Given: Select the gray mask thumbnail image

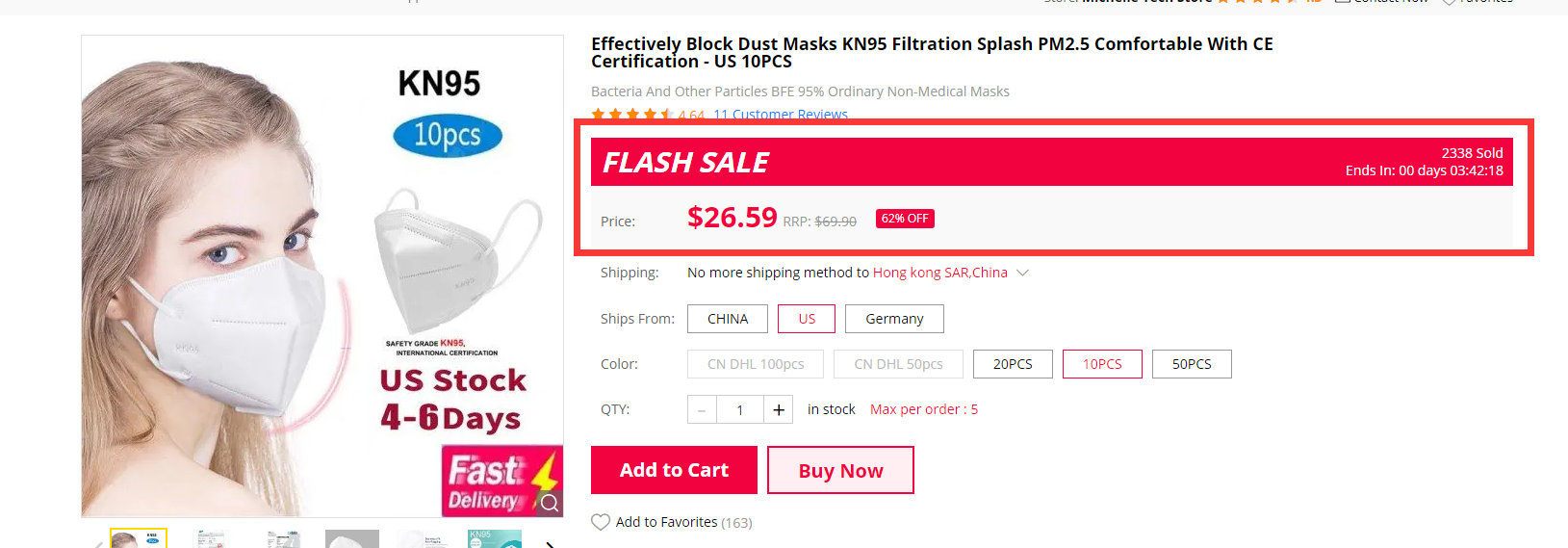Looking at the screenshot, I should 352,539.
